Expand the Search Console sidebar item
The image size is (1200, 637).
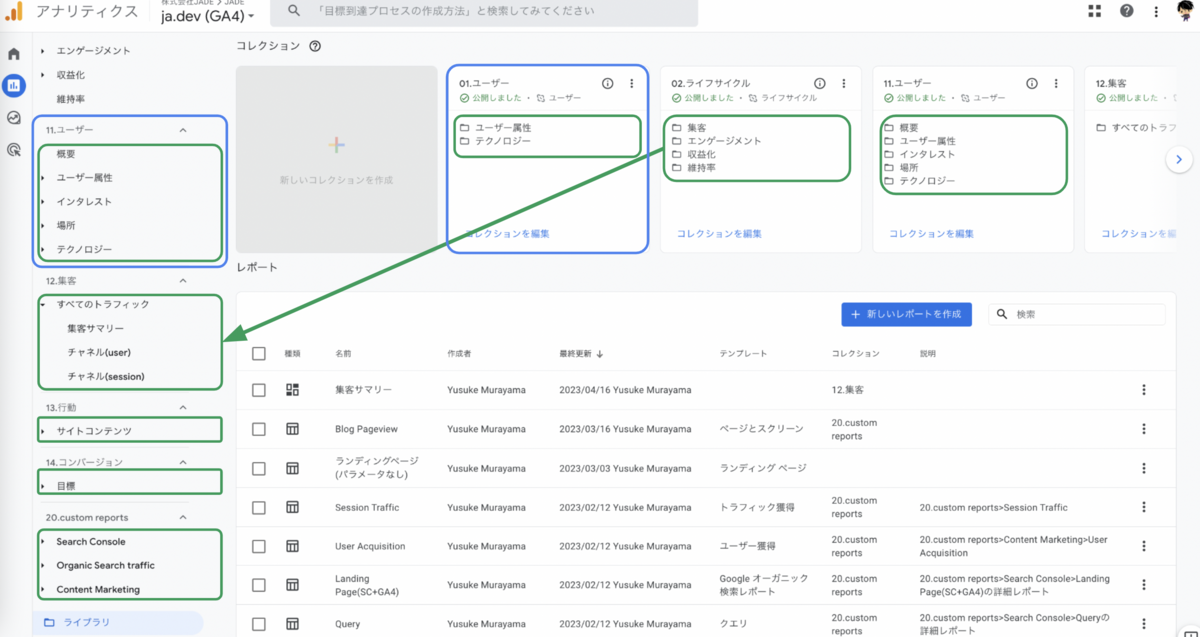click(x=42, y=541)
